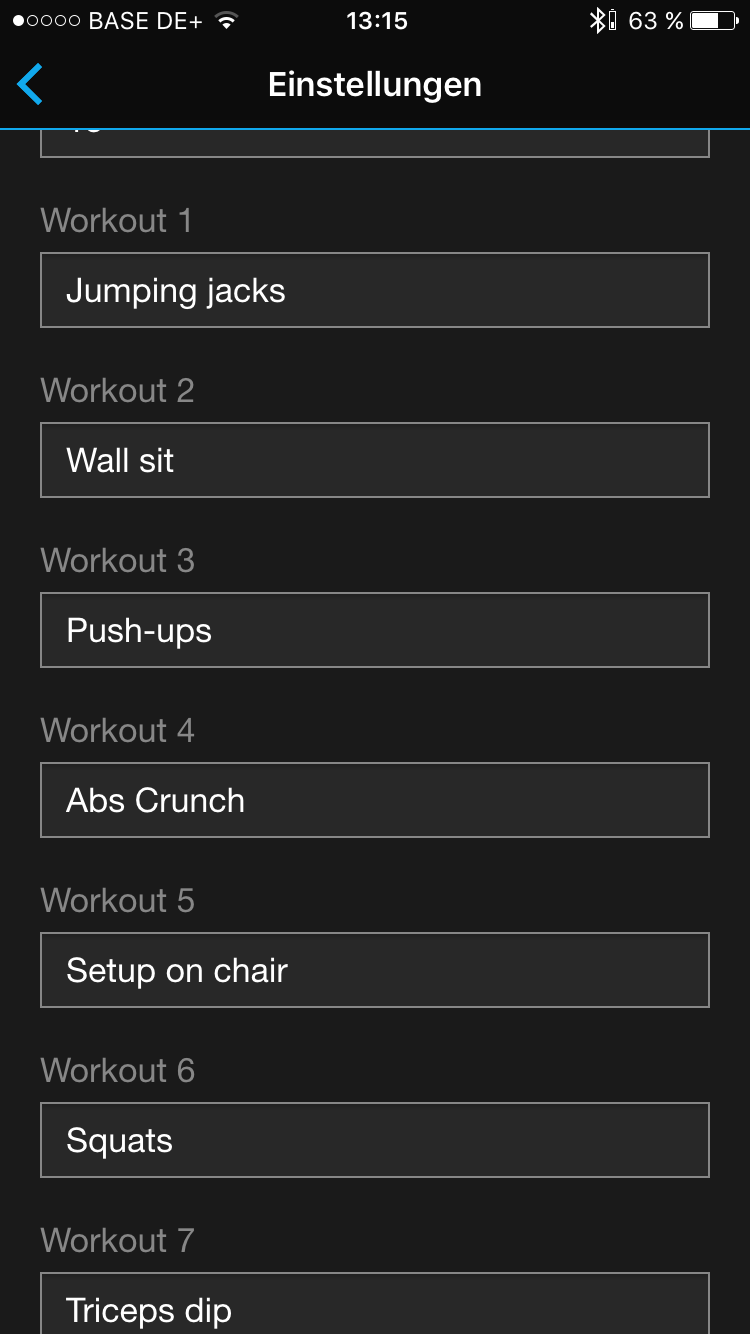Tap the 13:15 clock in status bar

(376, 21)
